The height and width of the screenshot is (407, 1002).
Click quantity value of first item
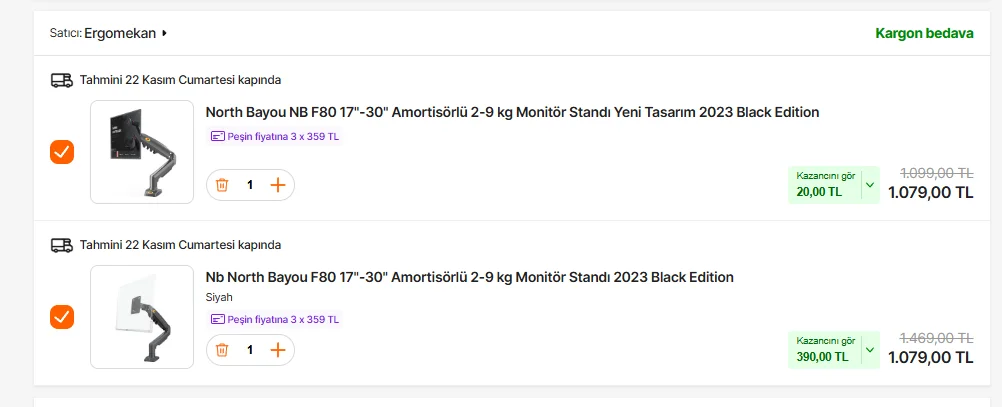(250, 185)
